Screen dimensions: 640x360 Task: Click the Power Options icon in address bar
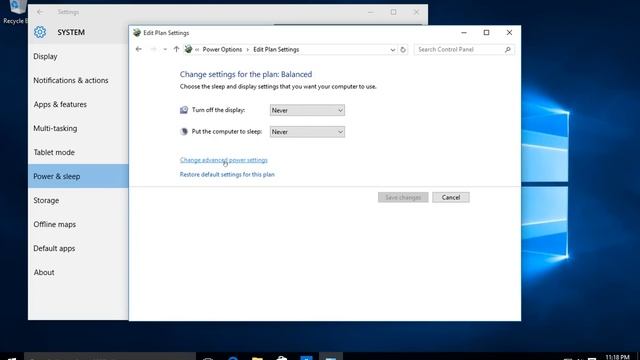(x=188, y=49)
